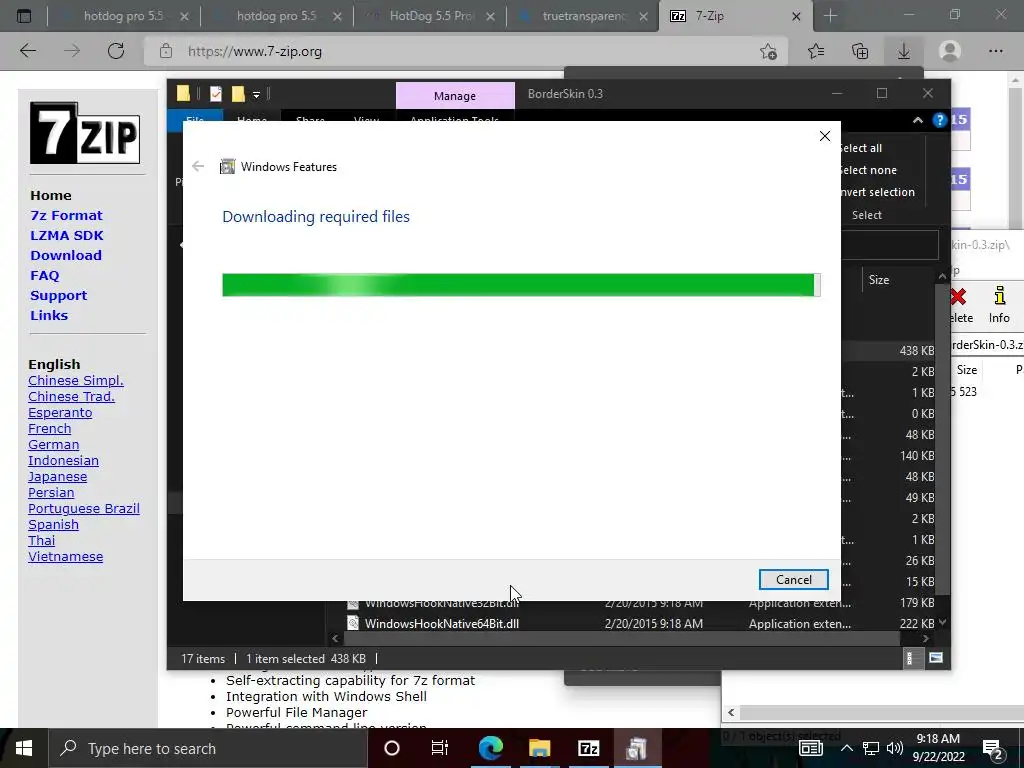Click the Explorer vertical scrollbar down arrow

click(942, 623)
